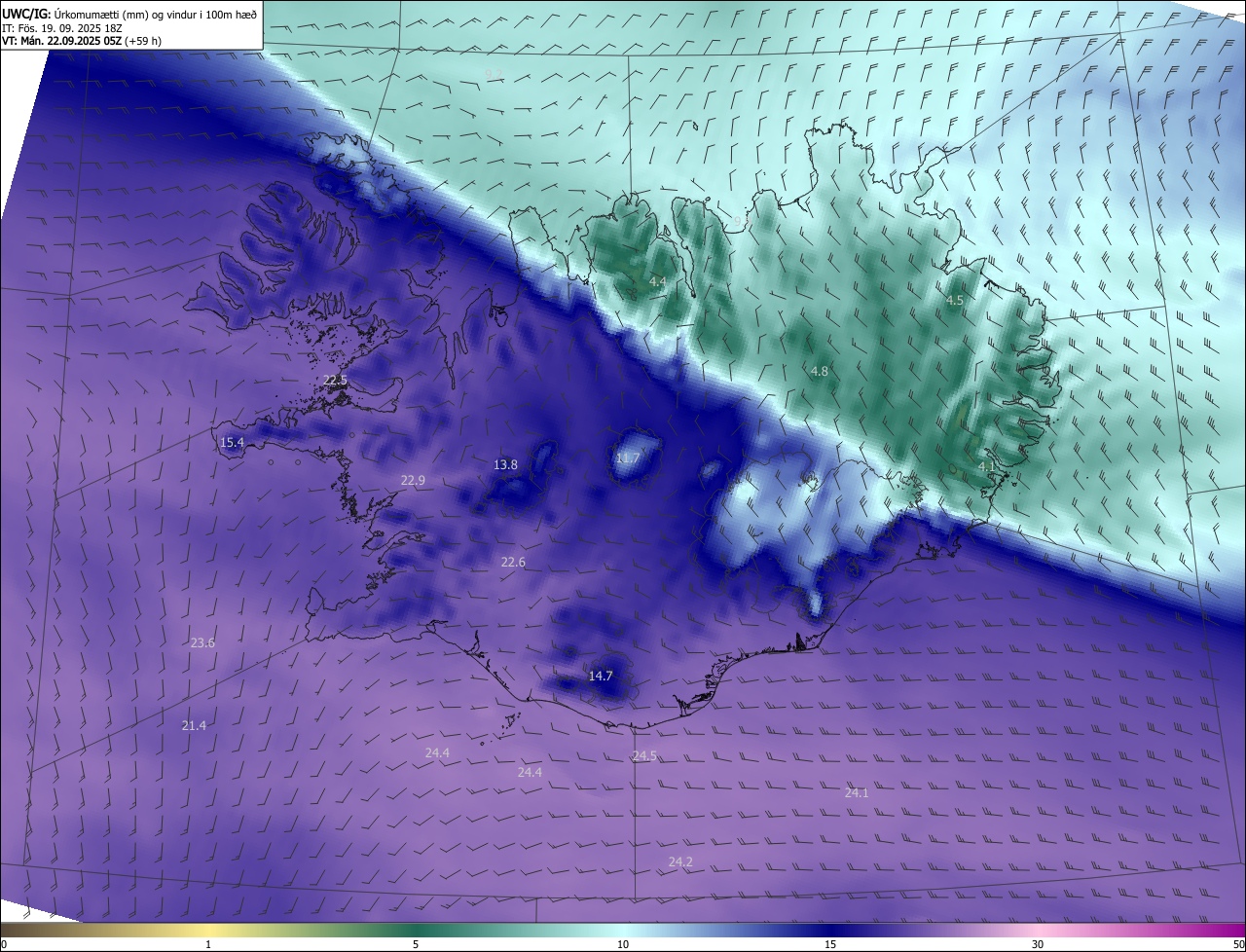The height and width of the screenshot is (952, 1246).
Task: Click the 24.5 value label
Action: pyautogui.click(x=644, y=755)
